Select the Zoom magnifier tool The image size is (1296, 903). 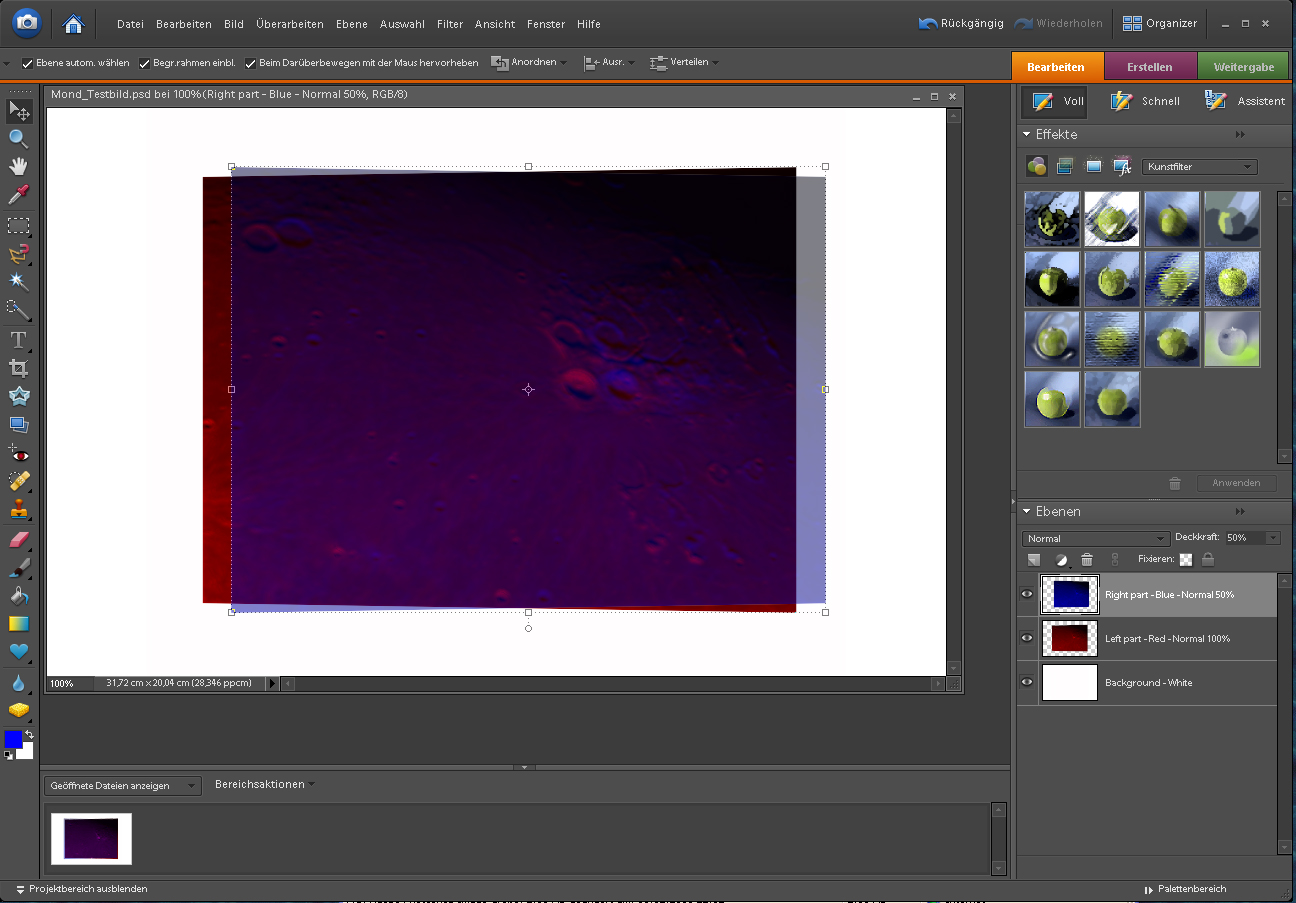pos(18,138)
